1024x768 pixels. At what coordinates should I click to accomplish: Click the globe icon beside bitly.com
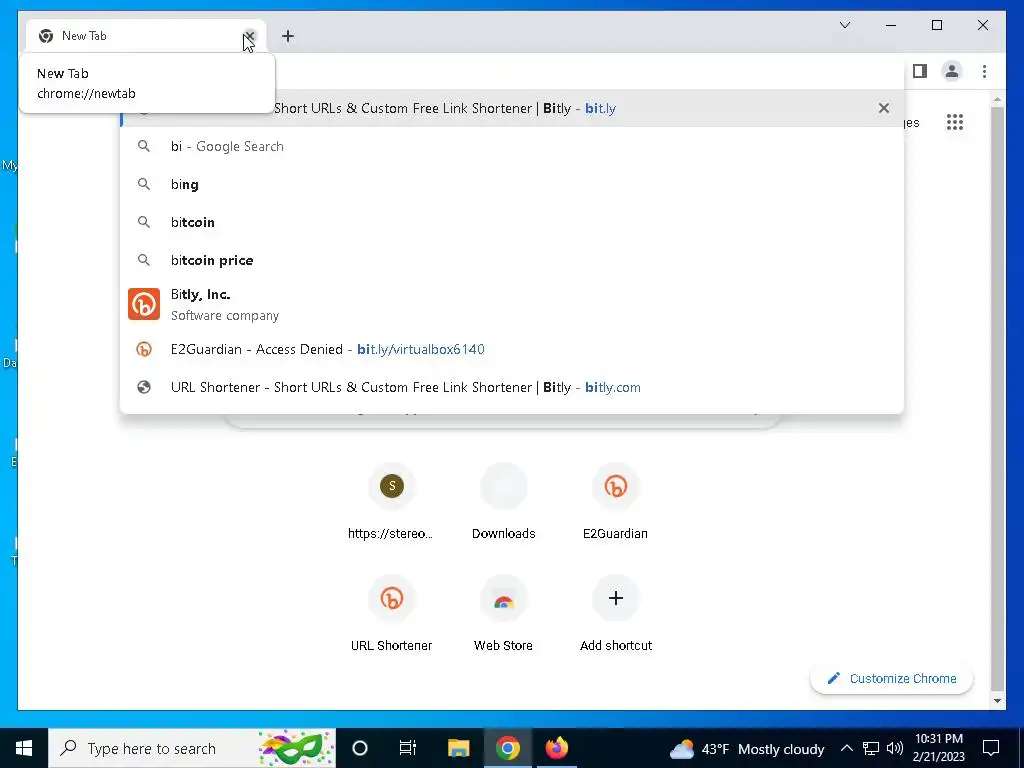[144, 387]
